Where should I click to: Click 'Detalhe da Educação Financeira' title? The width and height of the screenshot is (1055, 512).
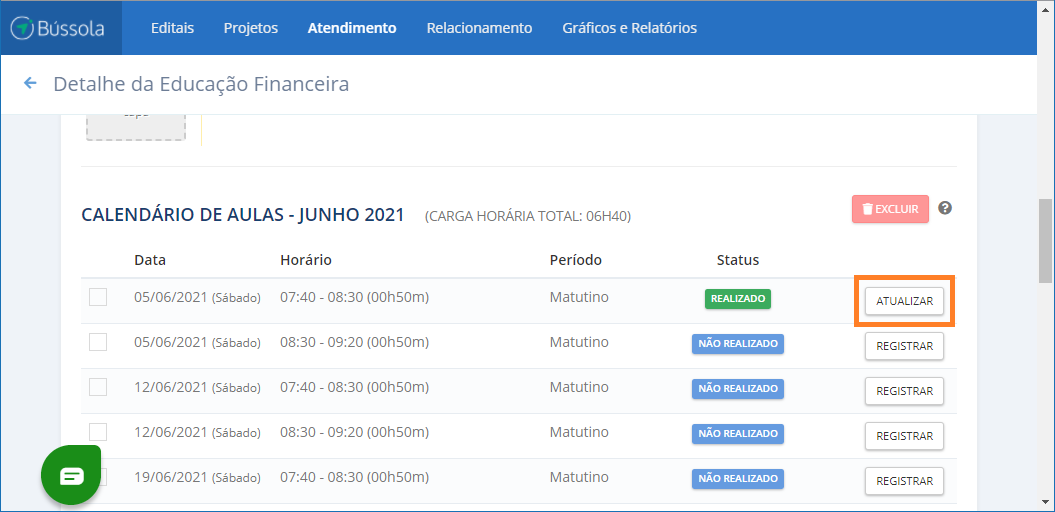201,84
